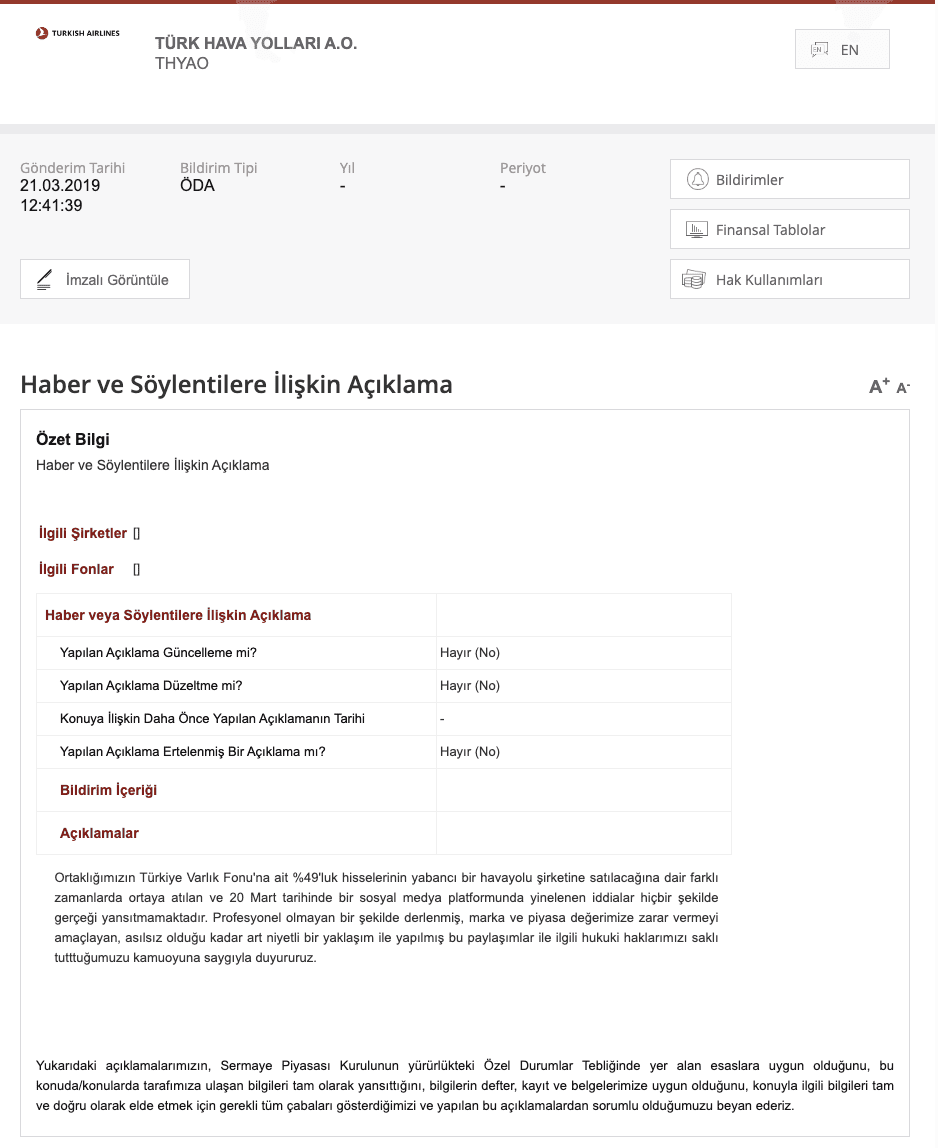Click the Özet Bilgi heading
938x1148 pixels.
73,439
